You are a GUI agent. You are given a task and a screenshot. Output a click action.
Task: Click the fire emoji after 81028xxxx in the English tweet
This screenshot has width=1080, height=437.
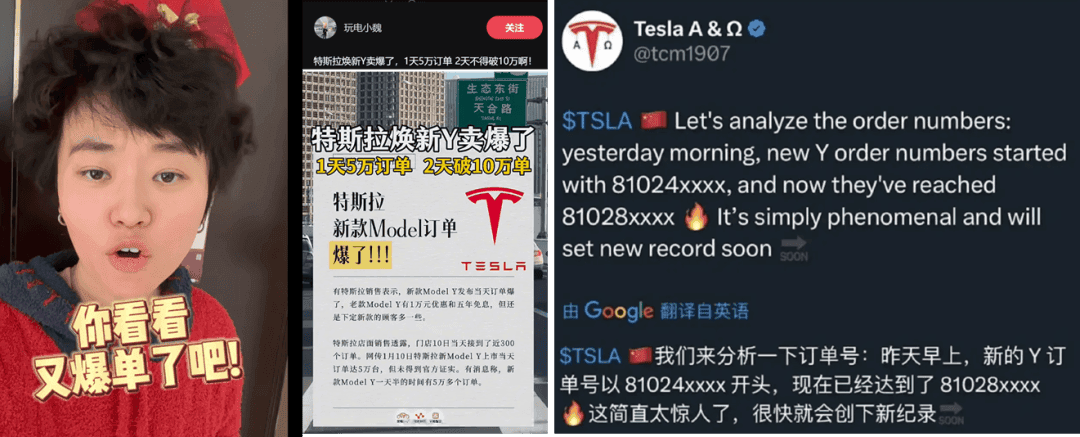pos(696,218)
